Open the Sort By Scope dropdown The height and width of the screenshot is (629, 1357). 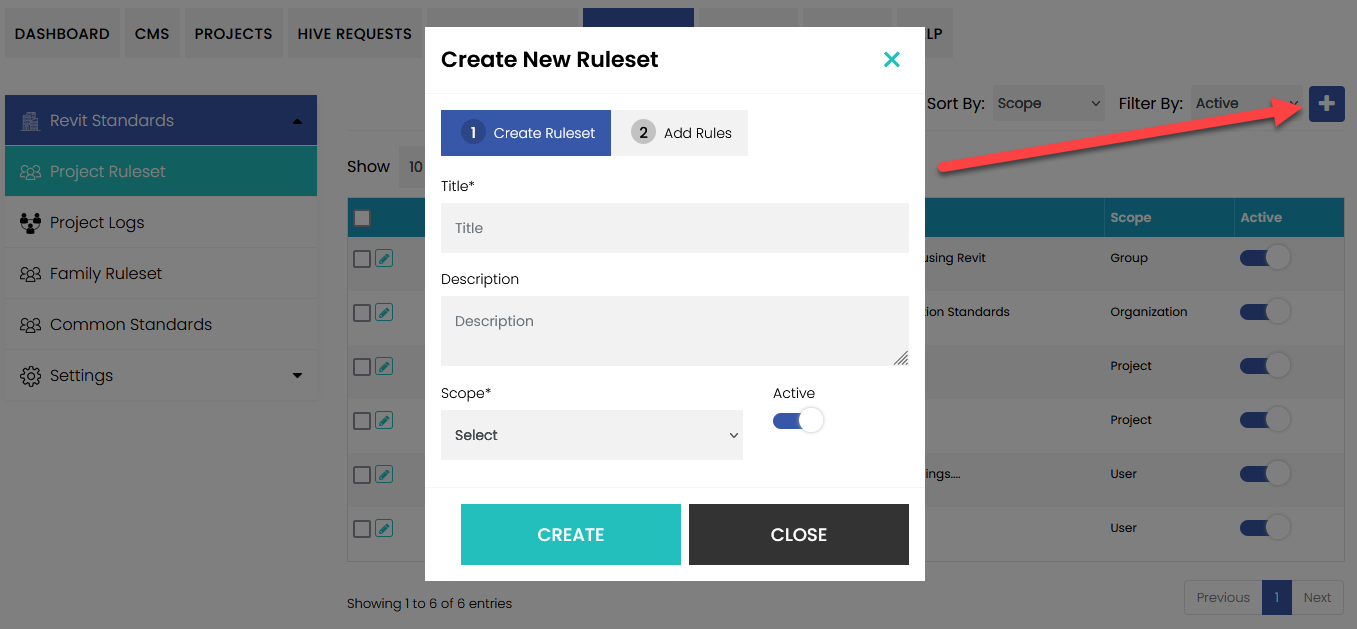point(1048,102)
